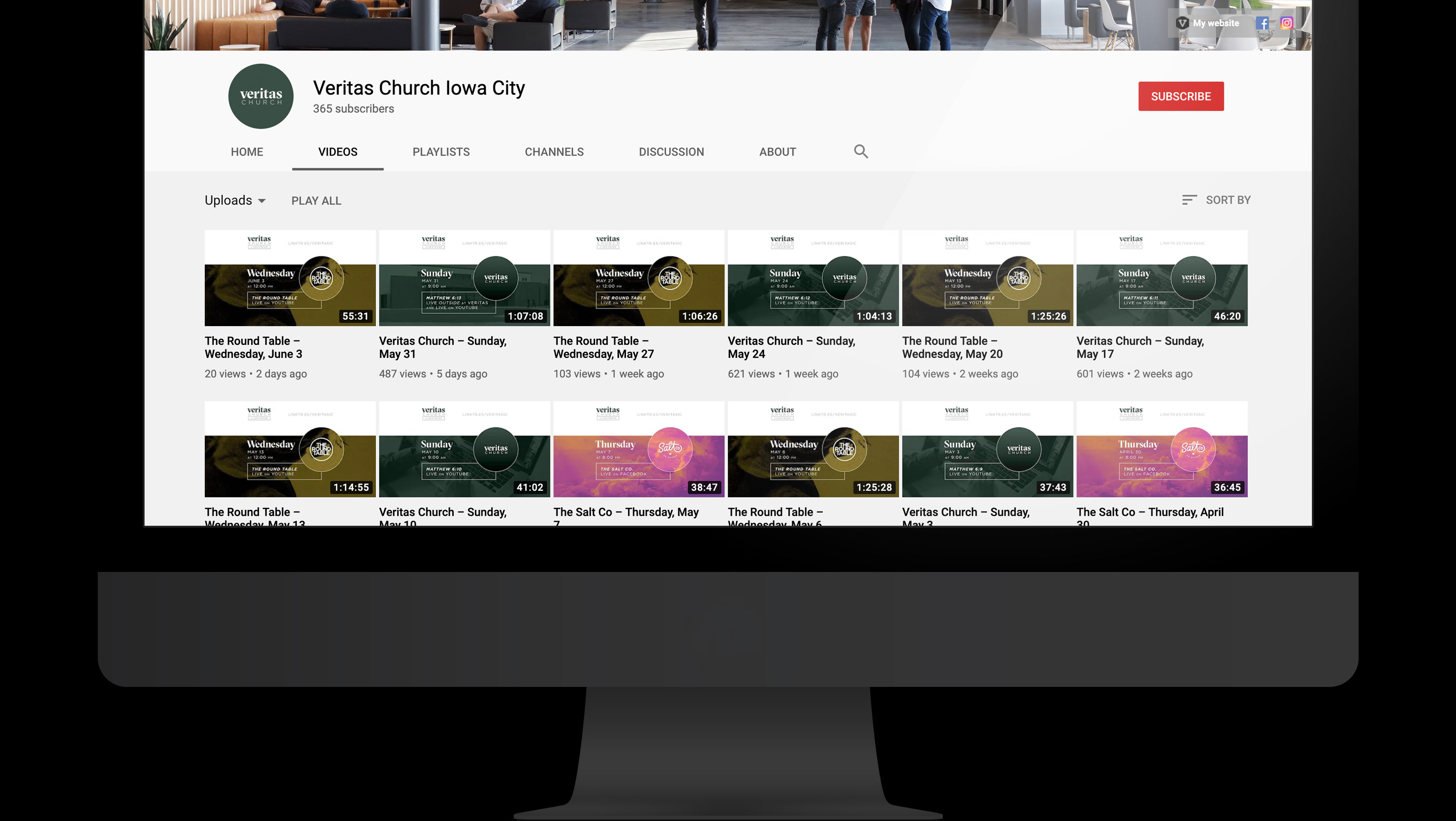Image resolution: width=1456 pixels, height=821 pixels.
Task: Expand the Uploads dropdown
Action: pyautogui.click(x=235, y=201)
